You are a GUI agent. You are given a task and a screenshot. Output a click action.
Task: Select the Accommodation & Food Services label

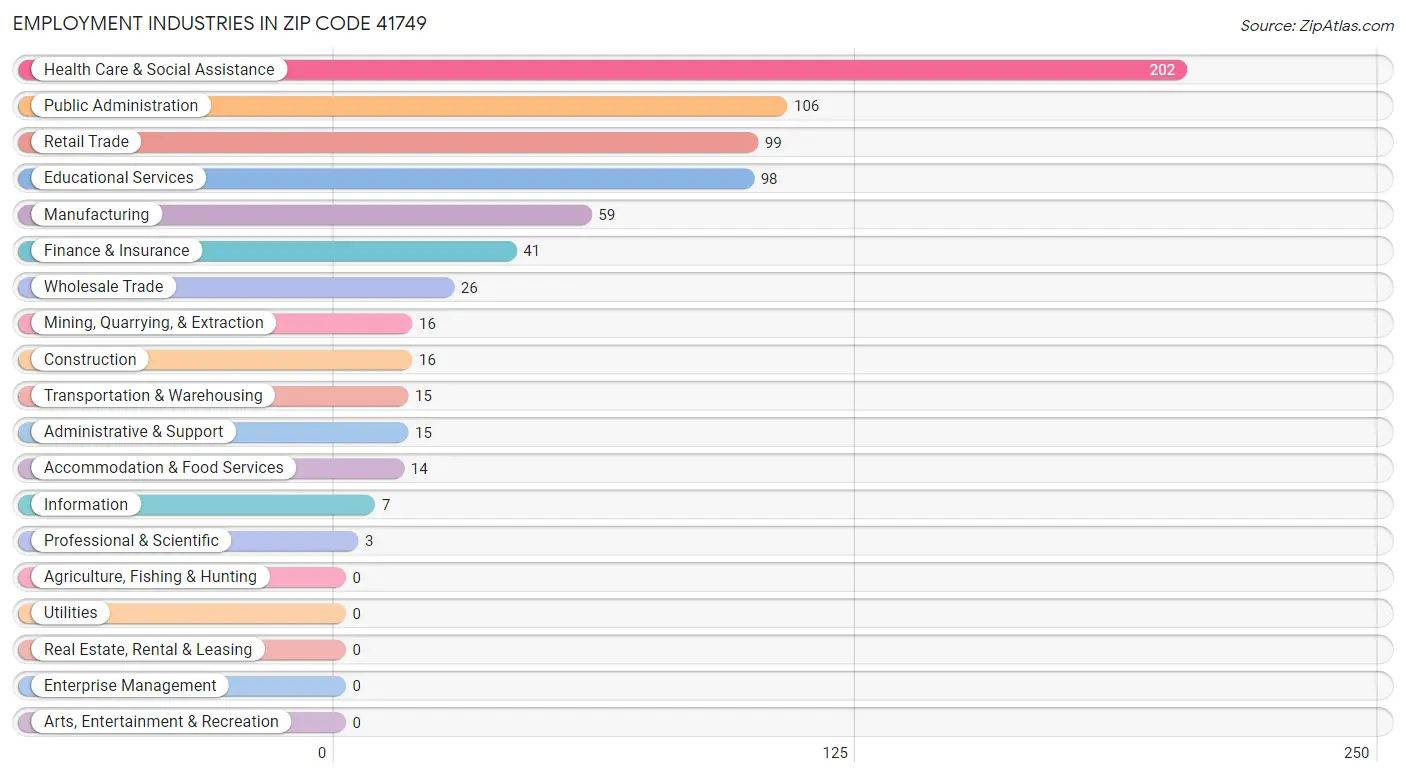(164, 467)
